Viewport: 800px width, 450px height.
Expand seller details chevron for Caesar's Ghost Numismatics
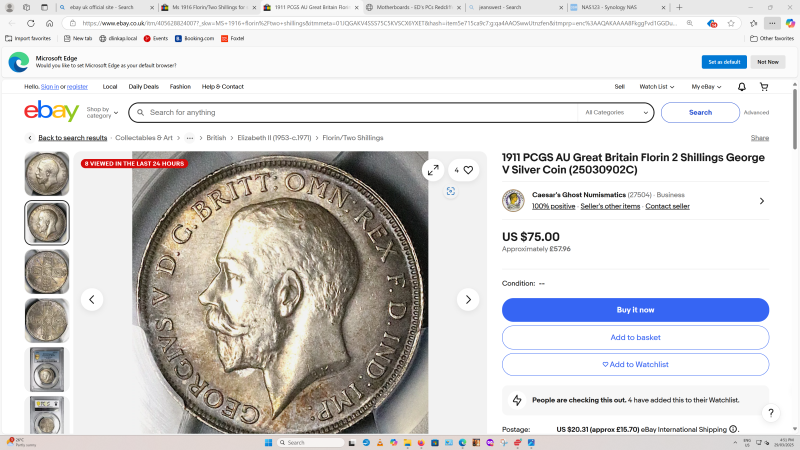(761, 201)
